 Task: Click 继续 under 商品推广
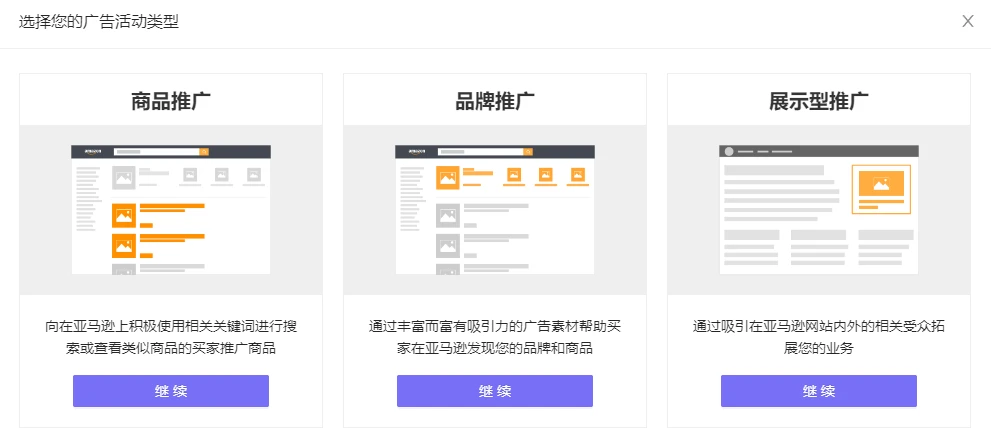(x=171, y=391)
